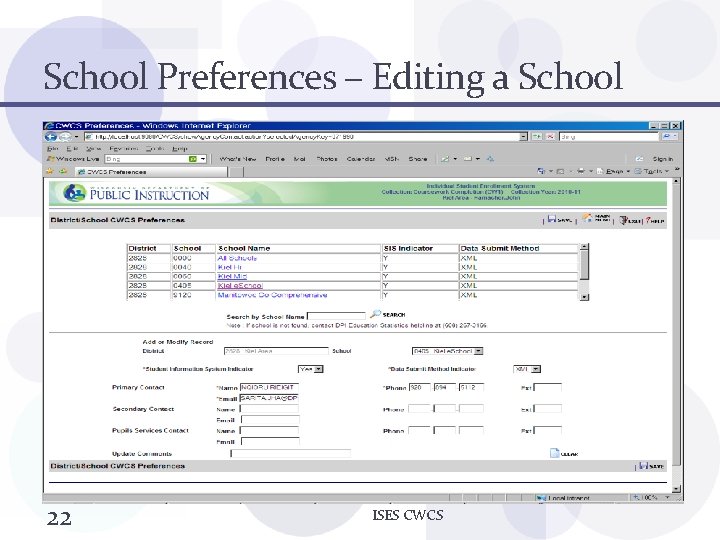Image resolution: width=720 pixels, height=540 pixels.
Task: Click the search magnifier button by Bing box
Action: click(x=666, y=137)
